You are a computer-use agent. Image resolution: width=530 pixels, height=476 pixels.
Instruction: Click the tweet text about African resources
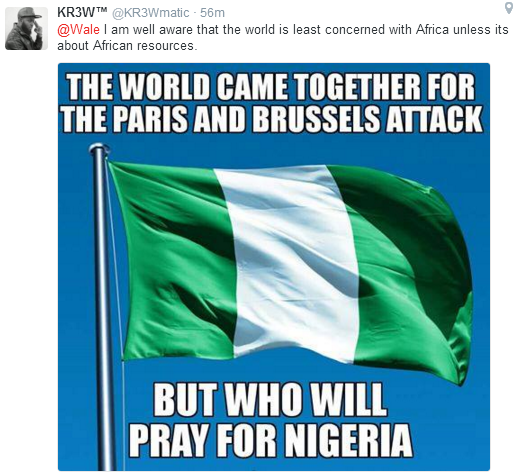[283, 37]
